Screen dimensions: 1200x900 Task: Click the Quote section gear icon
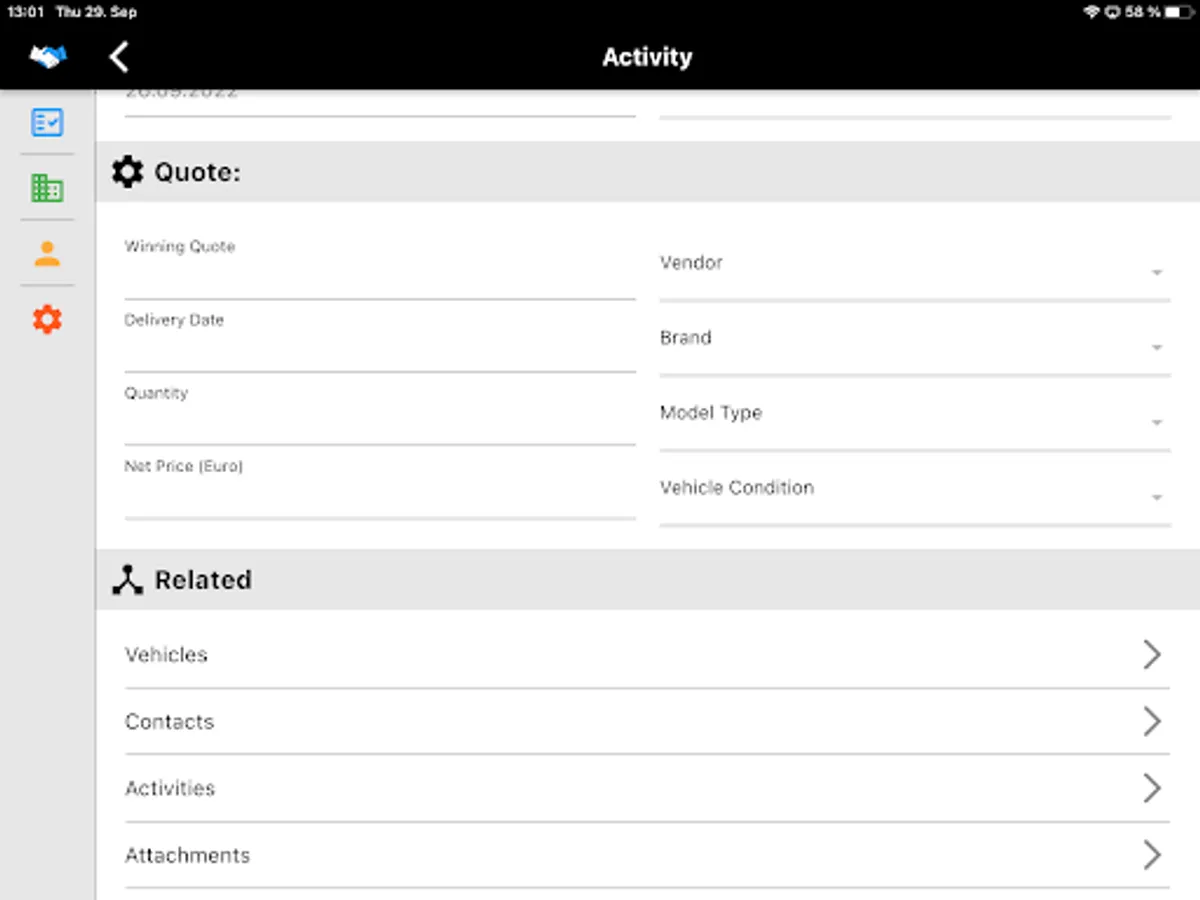click(x=127, y=172)
